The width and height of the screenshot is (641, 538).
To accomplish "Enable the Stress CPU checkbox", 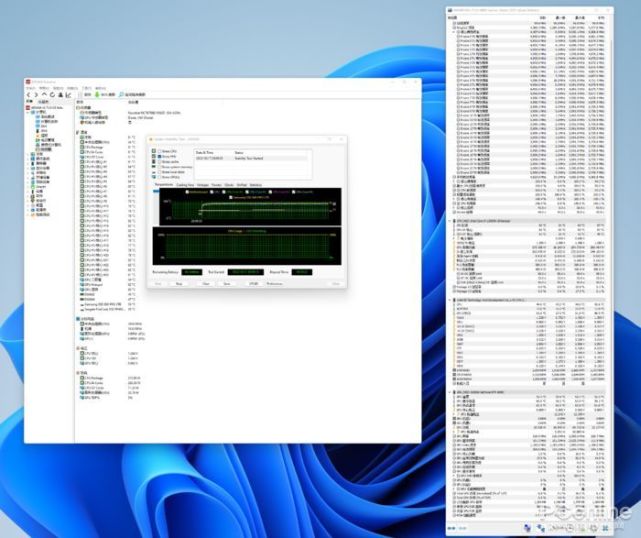I will 159,151.
